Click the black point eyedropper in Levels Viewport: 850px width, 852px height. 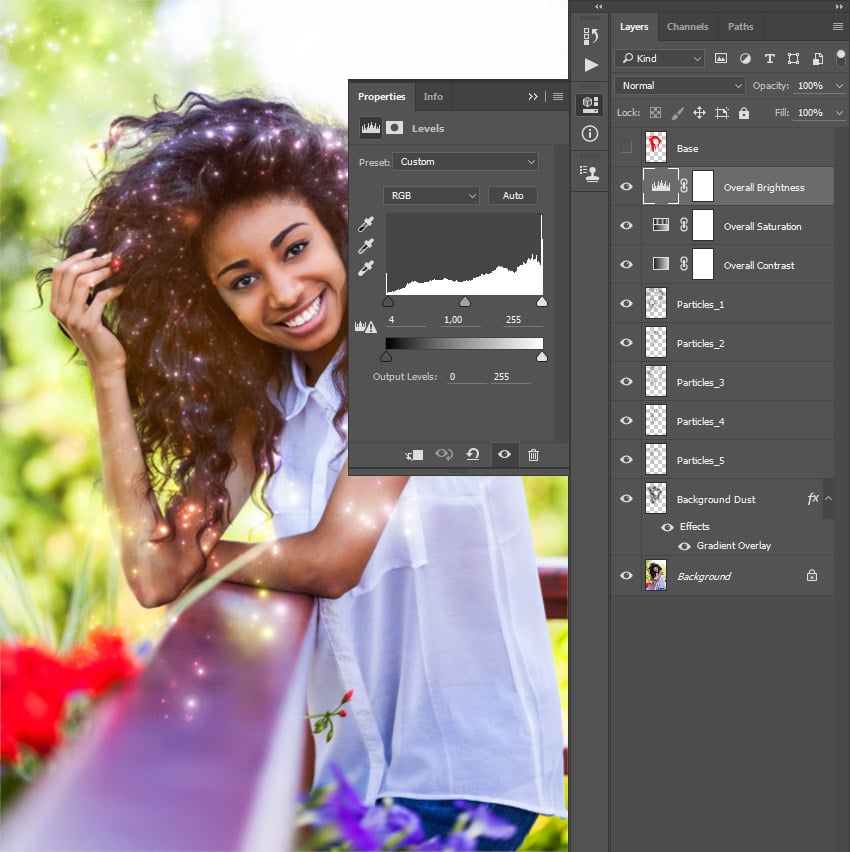366,224
